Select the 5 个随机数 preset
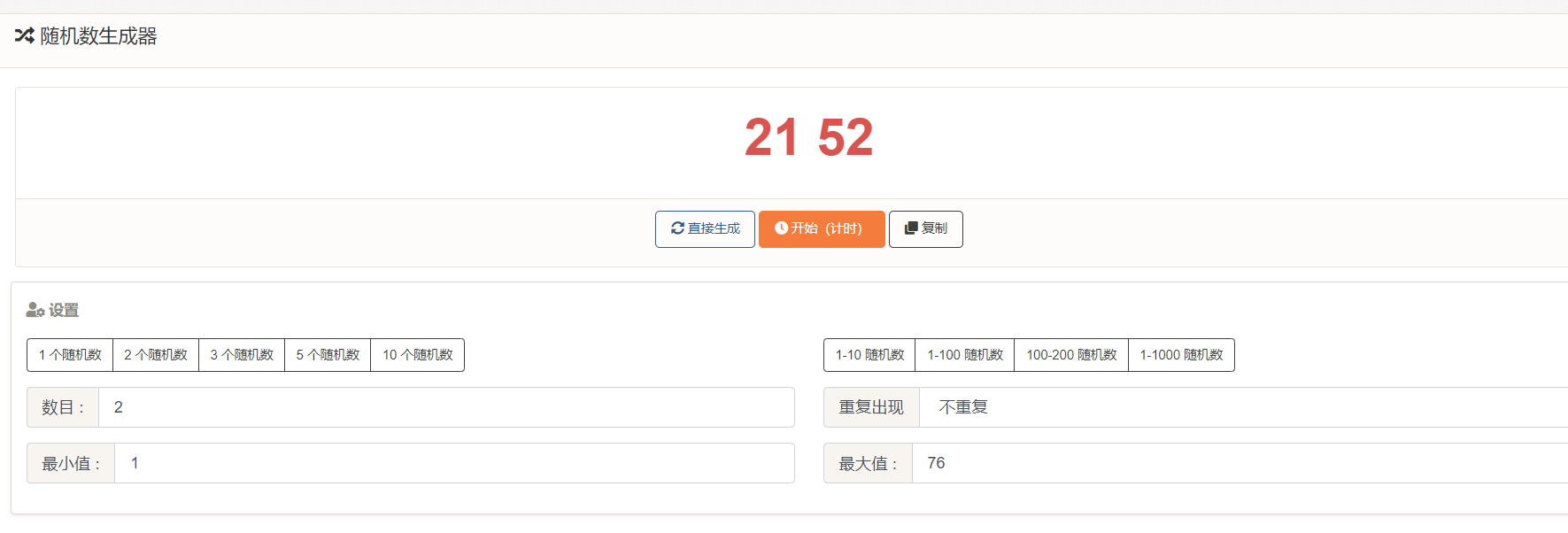The width and height of the screenshot is (1568, 533). coord(328,355)
